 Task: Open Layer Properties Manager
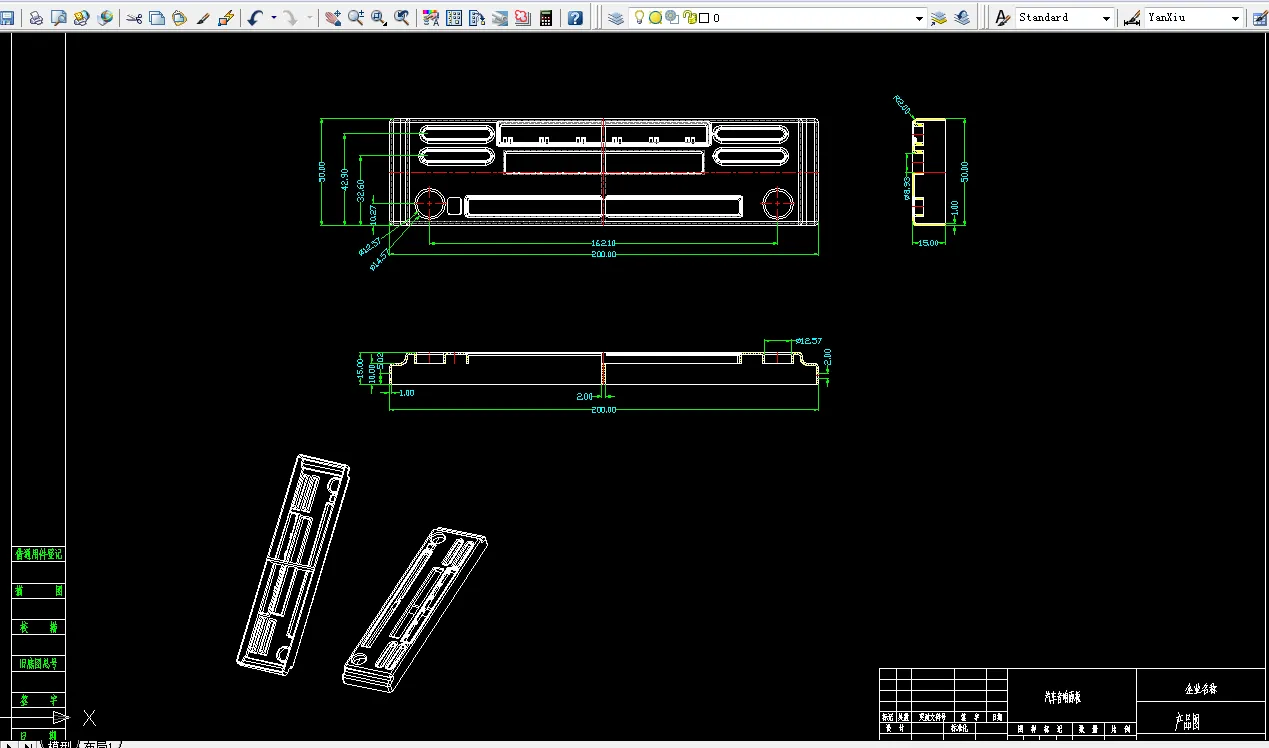pyautogui.click(x=615, y=18)
